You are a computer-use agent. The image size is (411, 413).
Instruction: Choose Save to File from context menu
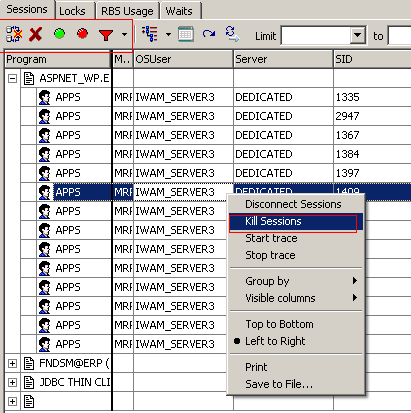pyautogui.click(x=296, y=384)
